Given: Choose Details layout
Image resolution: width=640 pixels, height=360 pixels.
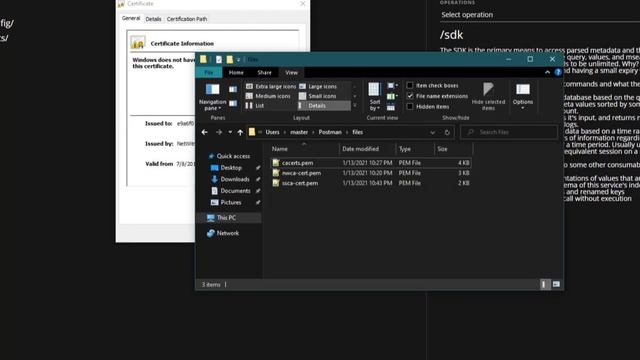Looking at the screenshot, I should 324,106.
